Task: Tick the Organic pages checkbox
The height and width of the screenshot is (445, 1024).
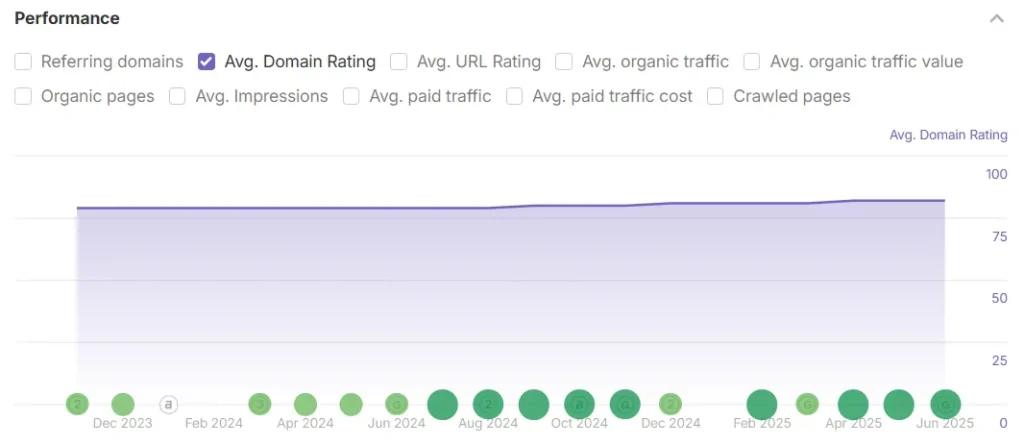Action: pos(23,97)
